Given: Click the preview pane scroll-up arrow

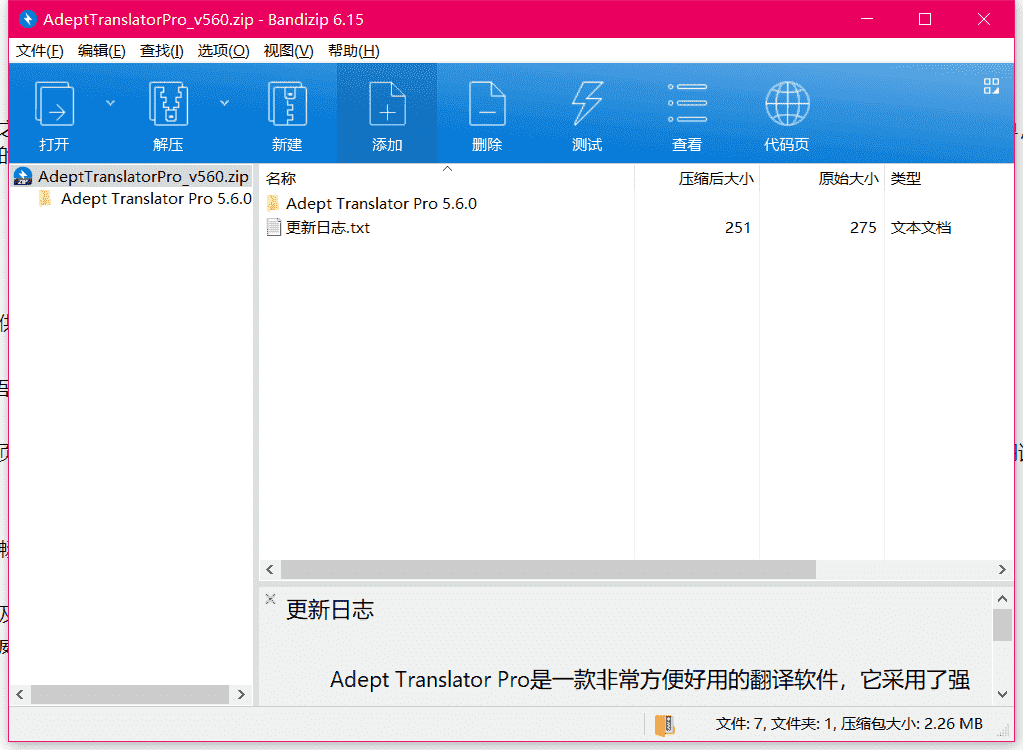Looking at the screenshot, I should [x=1002, y=598].
